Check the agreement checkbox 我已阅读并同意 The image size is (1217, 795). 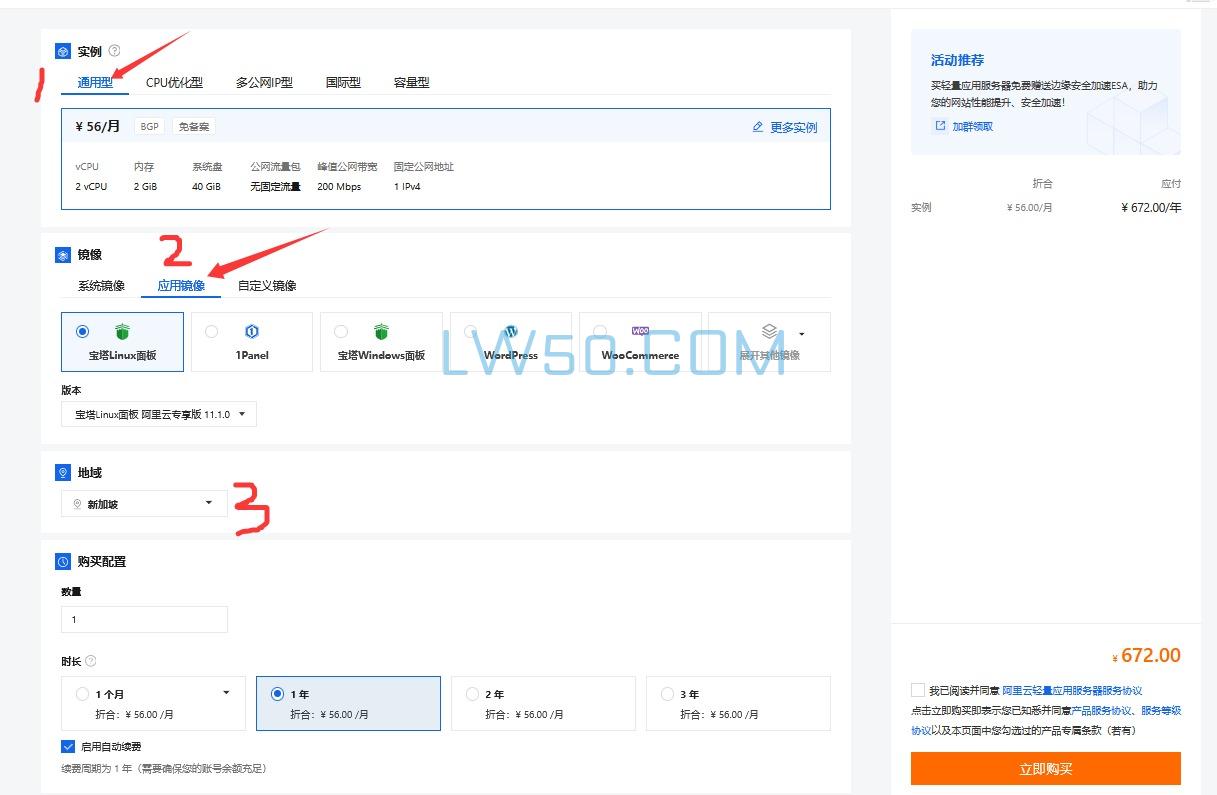[917, 689]
